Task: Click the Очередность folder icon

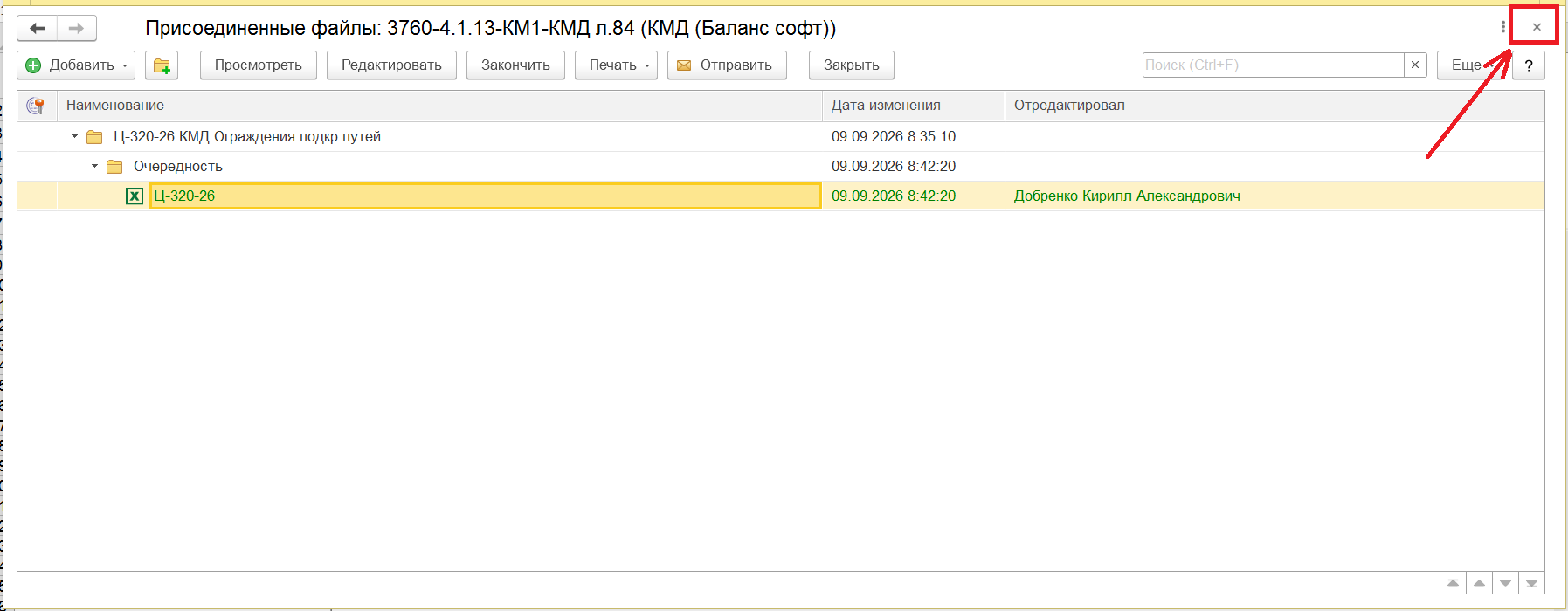Action: 114,167
